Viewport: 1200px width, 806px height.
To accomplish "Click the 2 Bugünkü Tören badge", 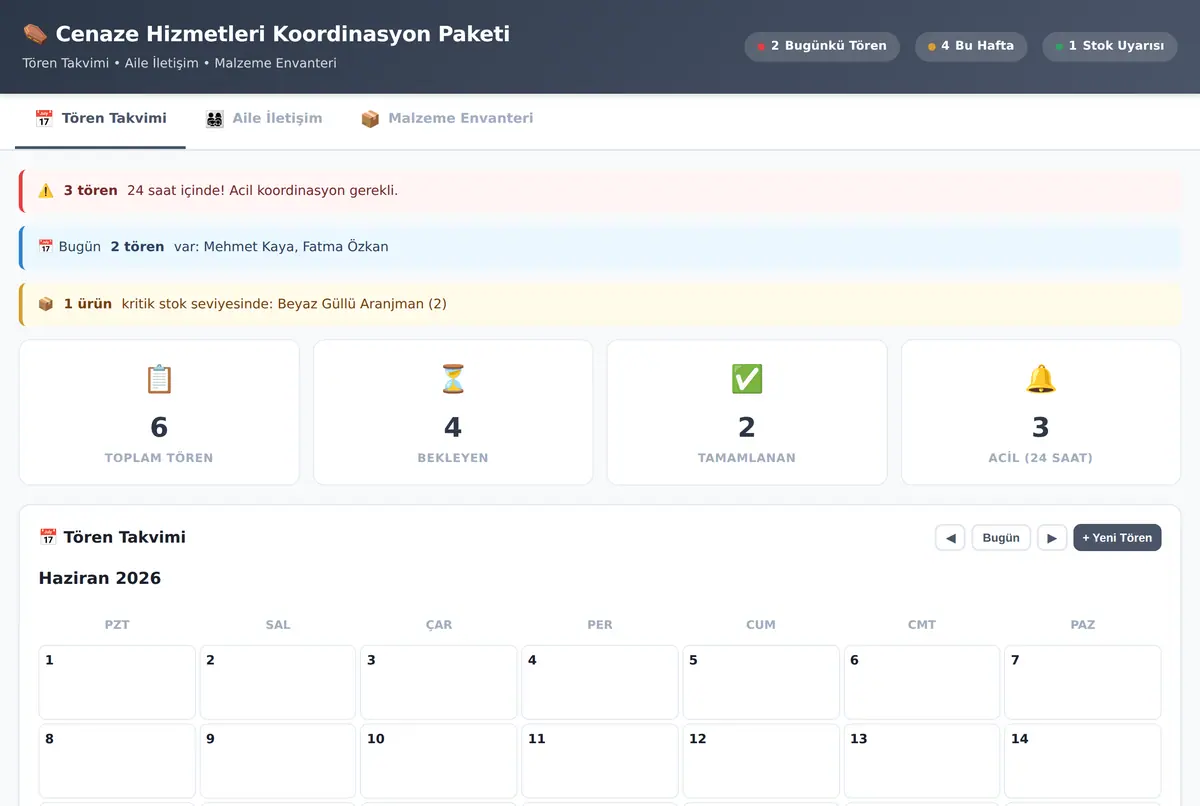I will pos(822,46).
